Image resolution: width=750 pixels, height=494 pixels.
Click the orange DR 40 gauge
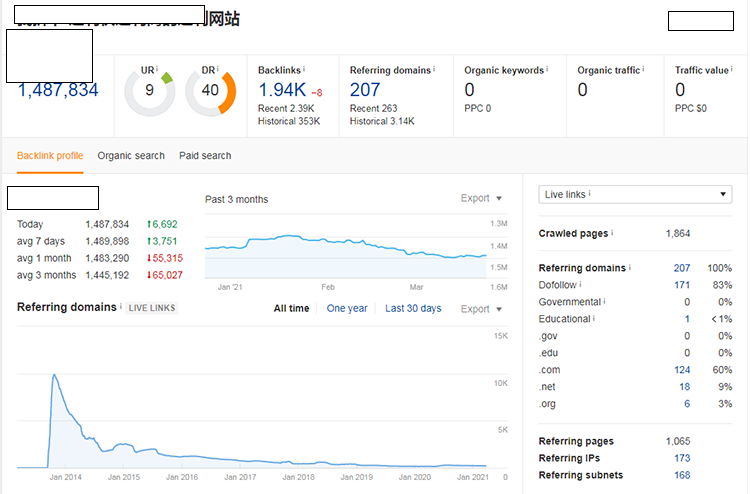pos(210,92)
